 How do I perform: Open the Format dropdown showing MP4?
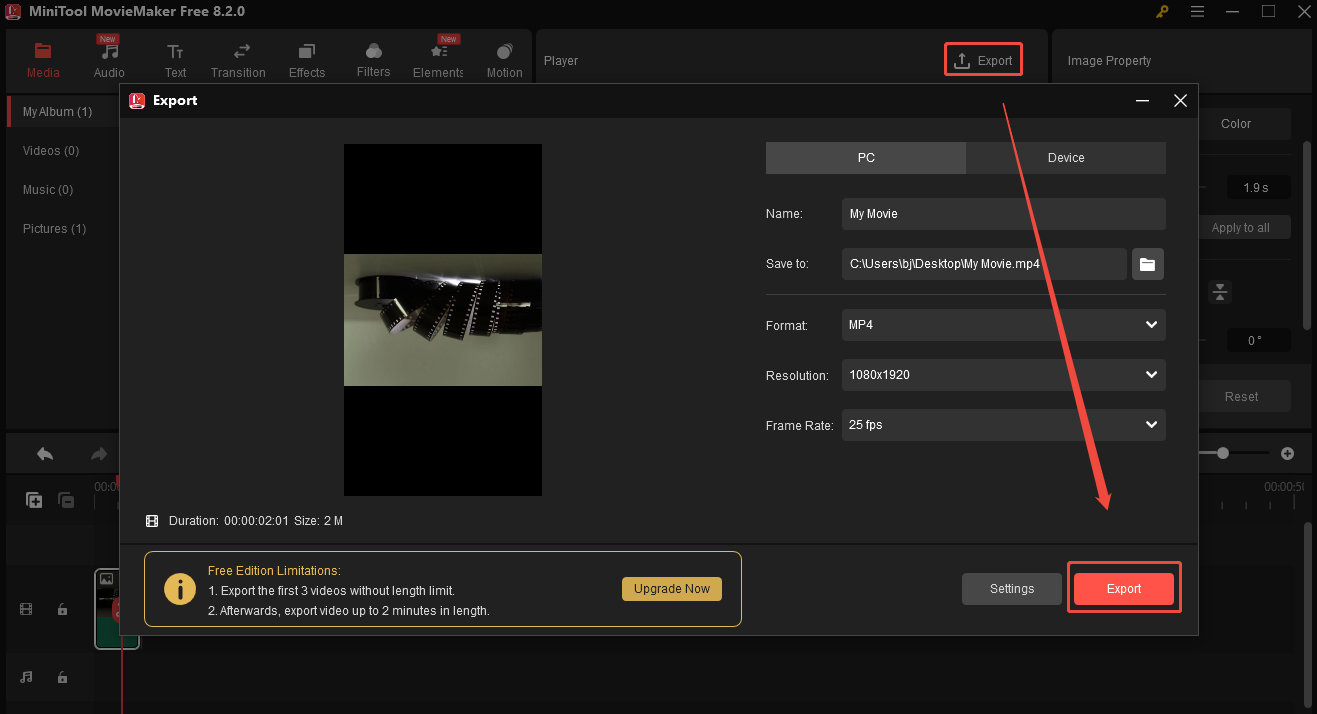pyautogui.click(x=1004, y=325)
